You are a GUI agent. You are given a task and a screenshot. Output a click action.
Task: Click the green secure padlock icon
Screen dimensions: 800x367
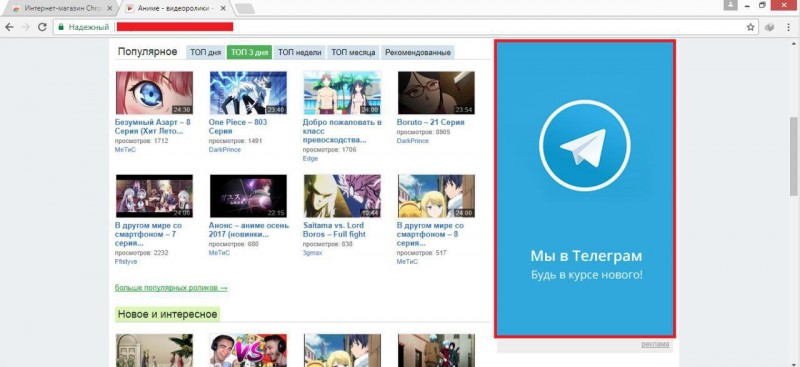(61, 27)
